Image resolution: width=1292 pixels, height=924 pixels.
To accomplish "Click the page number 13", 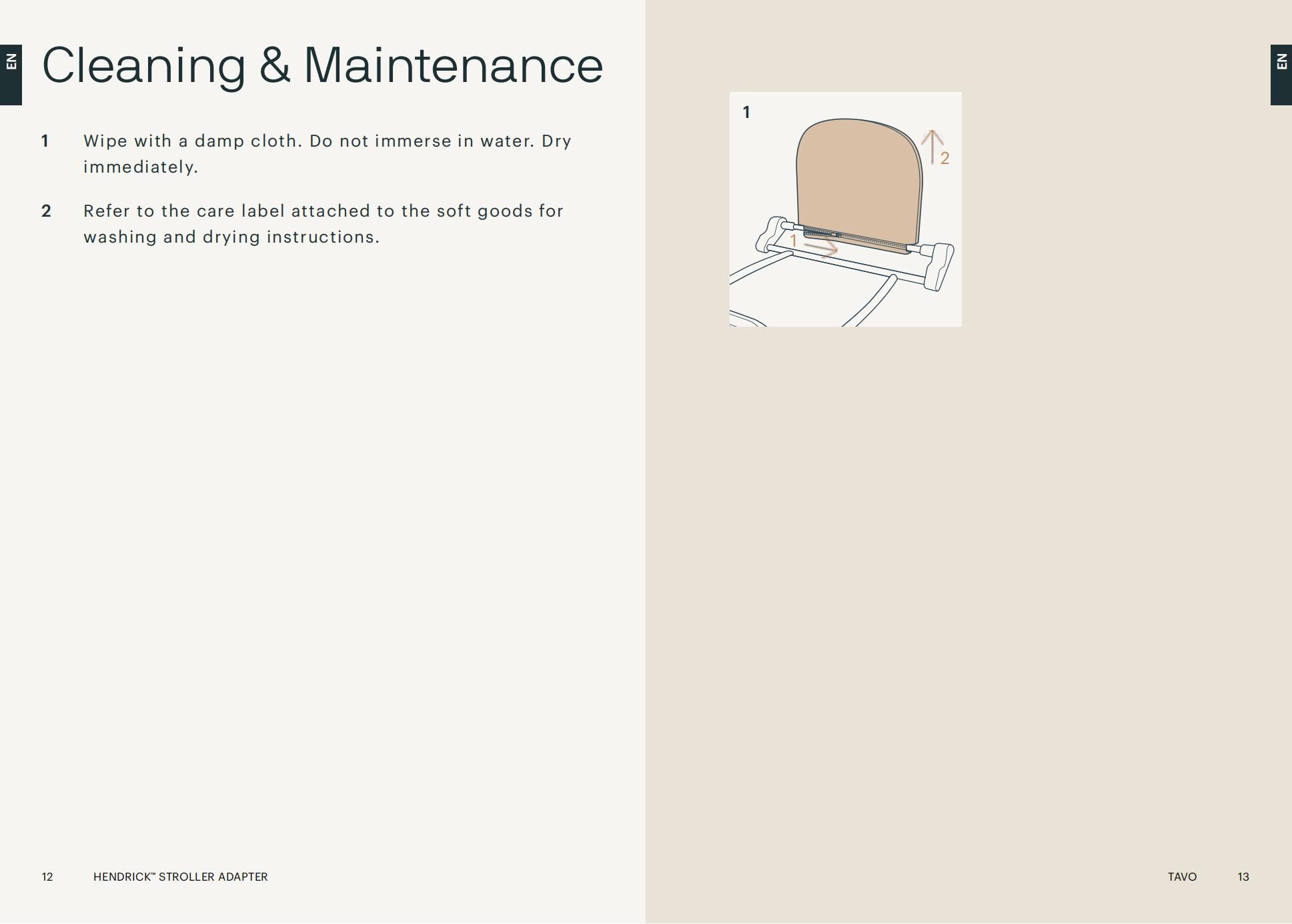I will point(1243,877).
